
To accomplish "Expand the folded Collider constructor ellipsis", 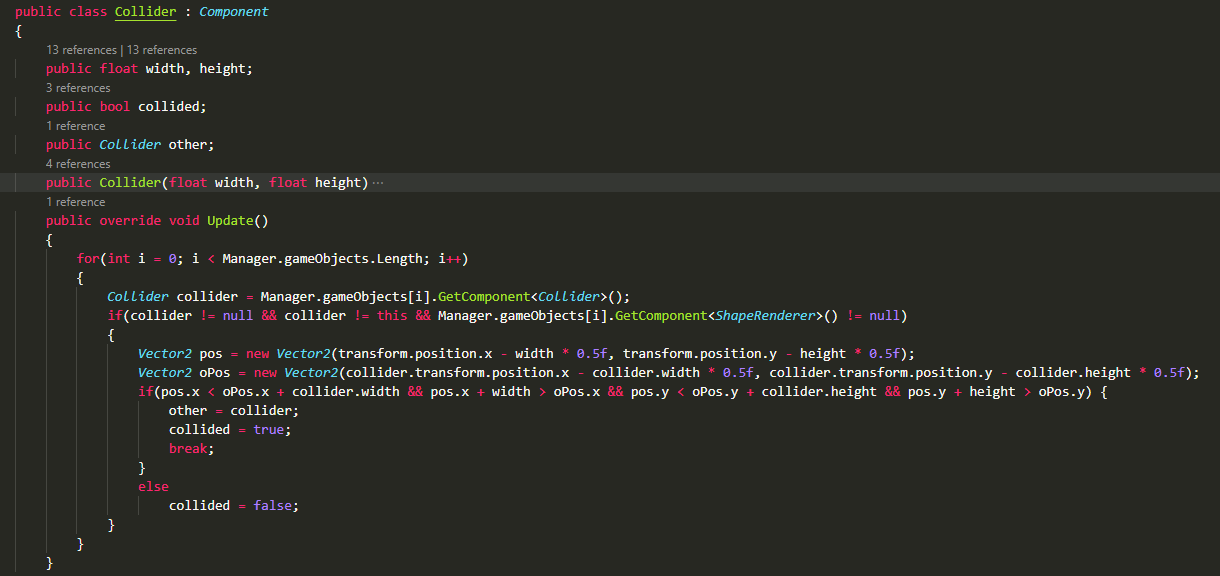I will 378,183.
